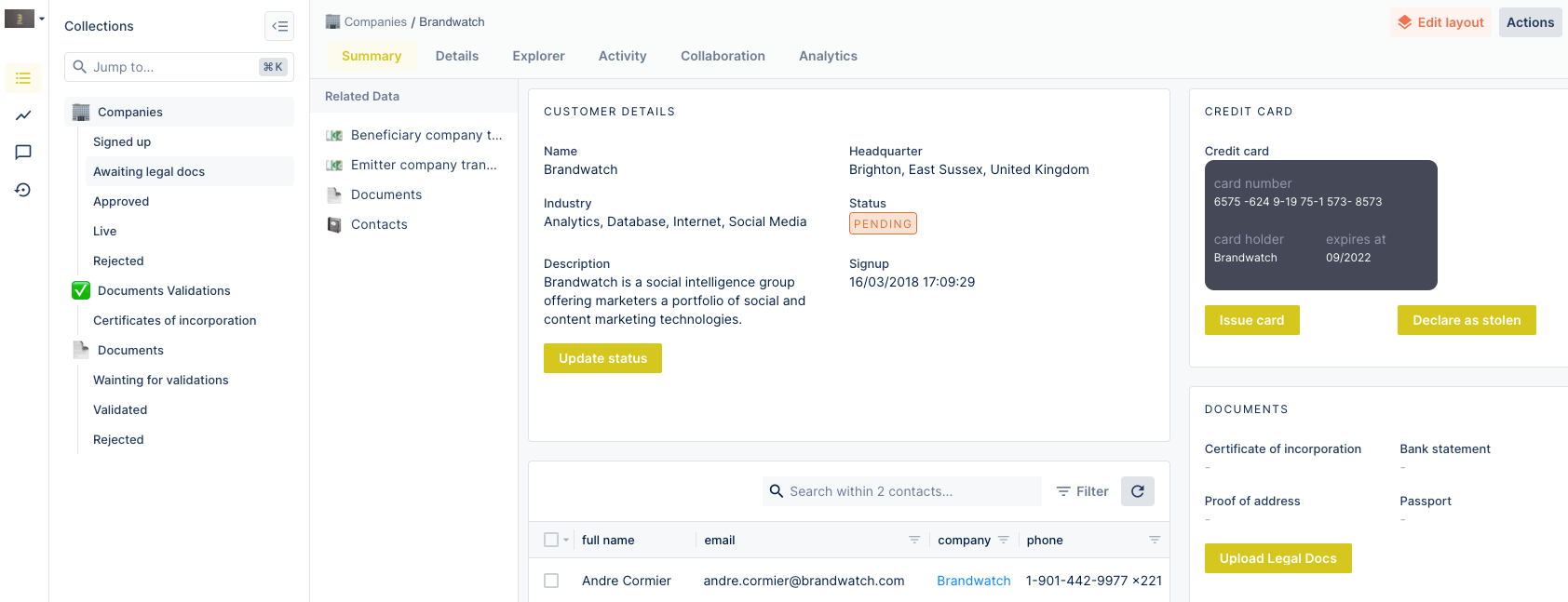Viewport: 1568px width, 602px height.
Task: Focus the Jump to search field
Action: pos(179,67)
